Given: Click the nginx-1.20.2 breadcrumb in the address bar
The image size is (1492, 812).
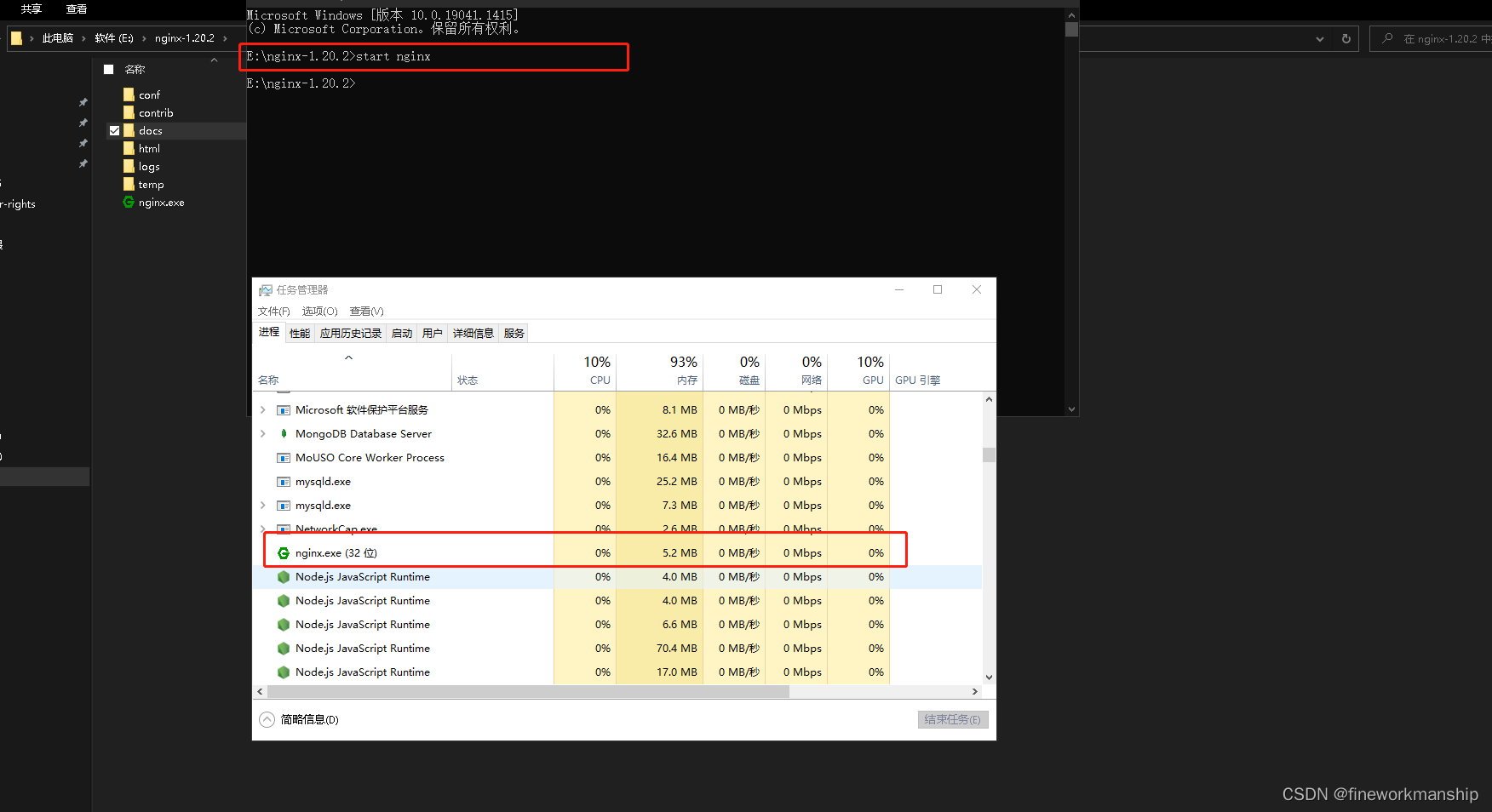Looking at the screenshot, I should pos(184,37).
